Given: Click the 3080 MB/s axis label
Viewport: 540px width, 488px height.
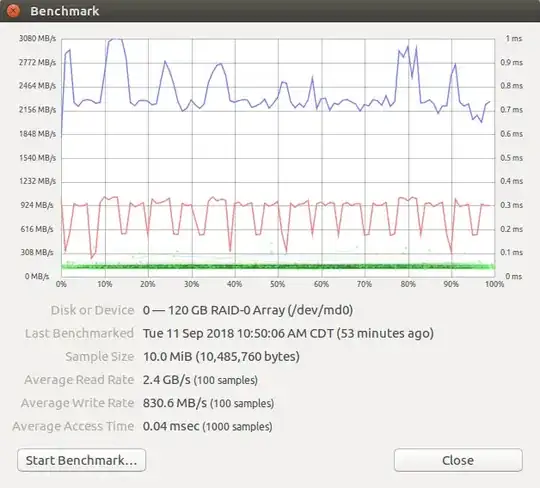Looking at the screenshot, I should click(x=37, y=38).
